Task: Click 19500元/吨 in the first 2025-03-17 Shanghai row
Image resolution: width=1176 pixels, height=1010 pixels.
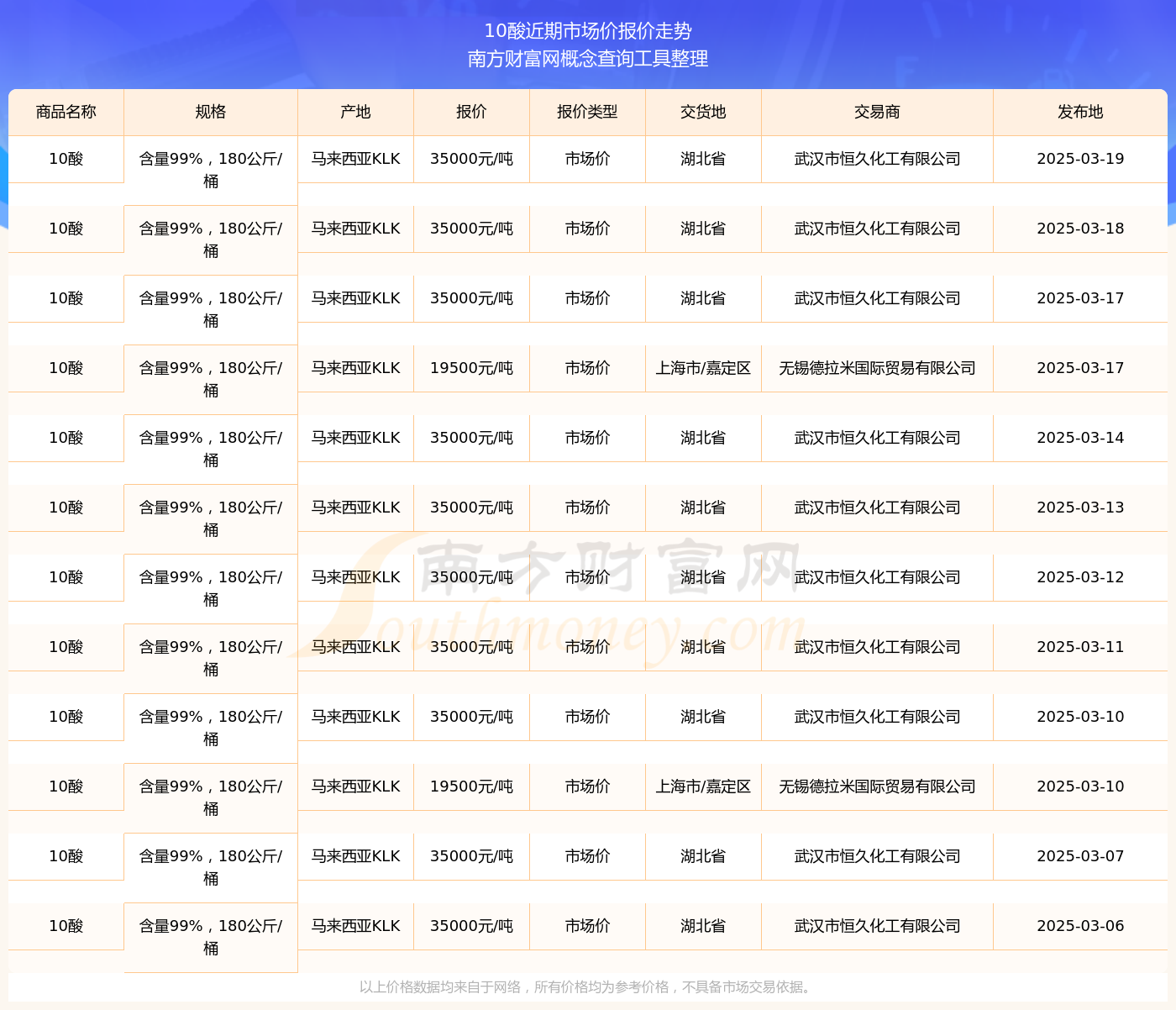Action: point(471,368)
